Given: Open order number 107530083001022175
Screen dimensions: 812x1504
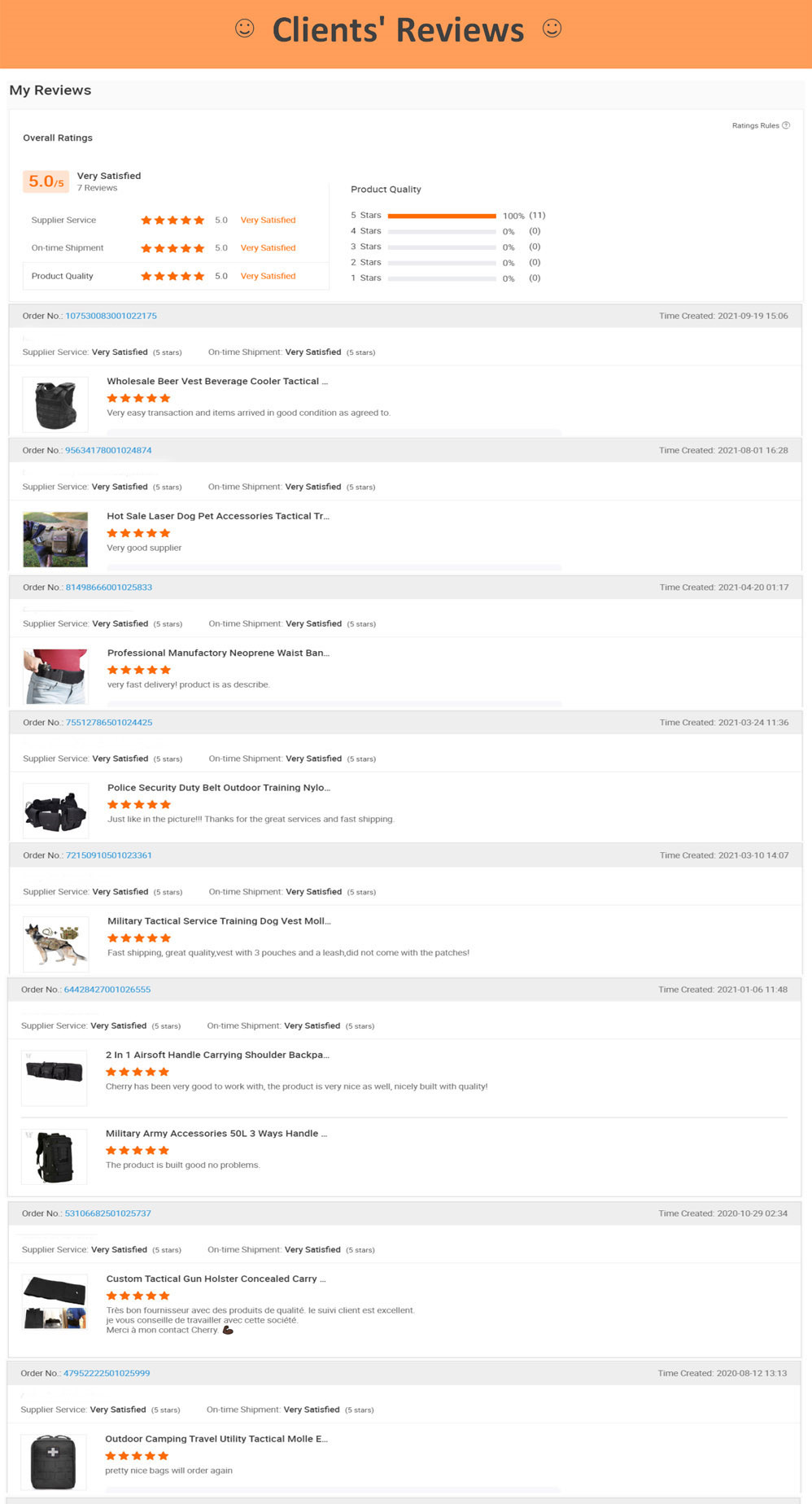Looking at the screenshot, I should pos(111,316).
